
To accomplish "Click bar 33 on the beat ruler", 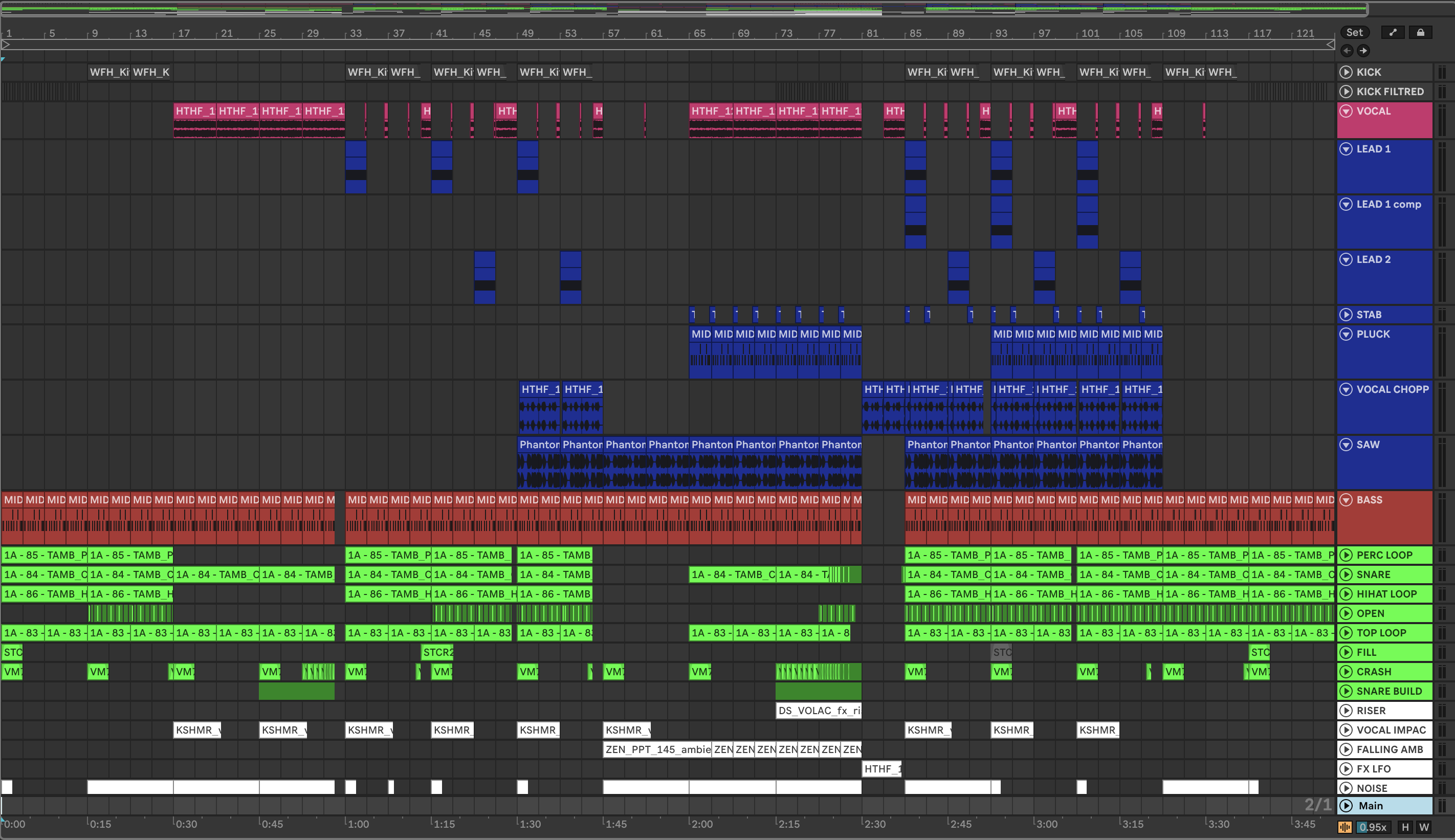I will pyautogui.click(x=356, y=33).
